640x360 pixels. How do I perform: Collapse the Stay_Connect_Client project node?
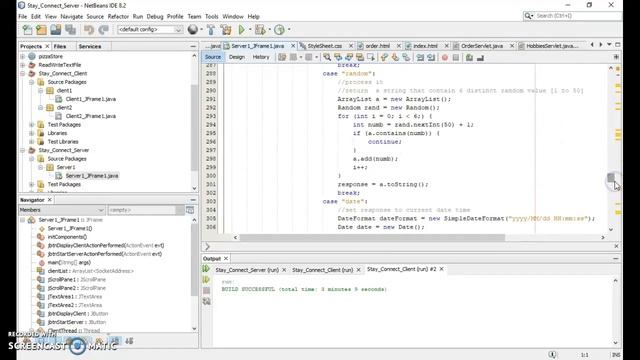click(x=23, y=73)
